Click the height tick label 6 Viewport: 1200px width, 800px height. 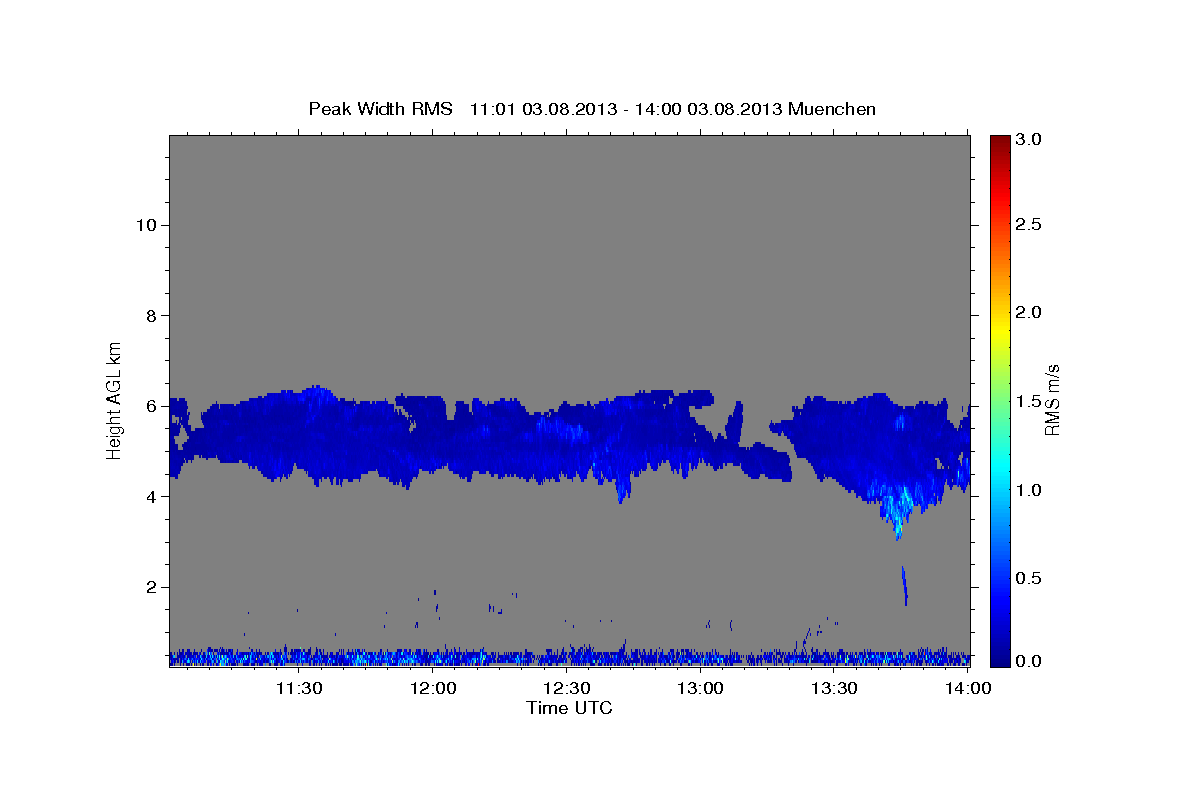pos(150,406)
